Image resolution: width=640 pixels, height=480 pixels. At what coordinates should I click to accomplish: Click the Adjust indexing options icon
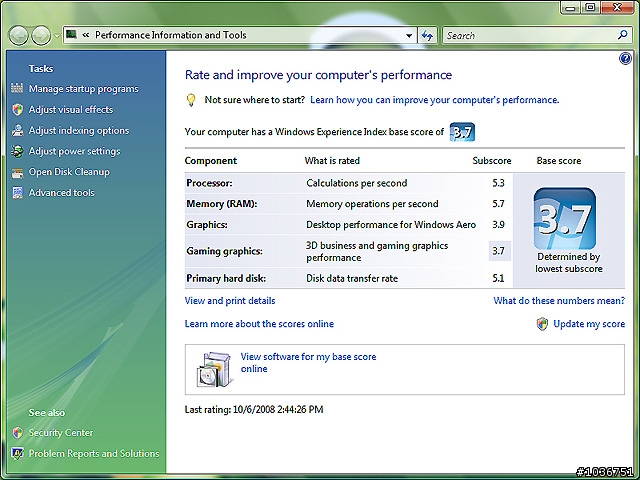18,130
